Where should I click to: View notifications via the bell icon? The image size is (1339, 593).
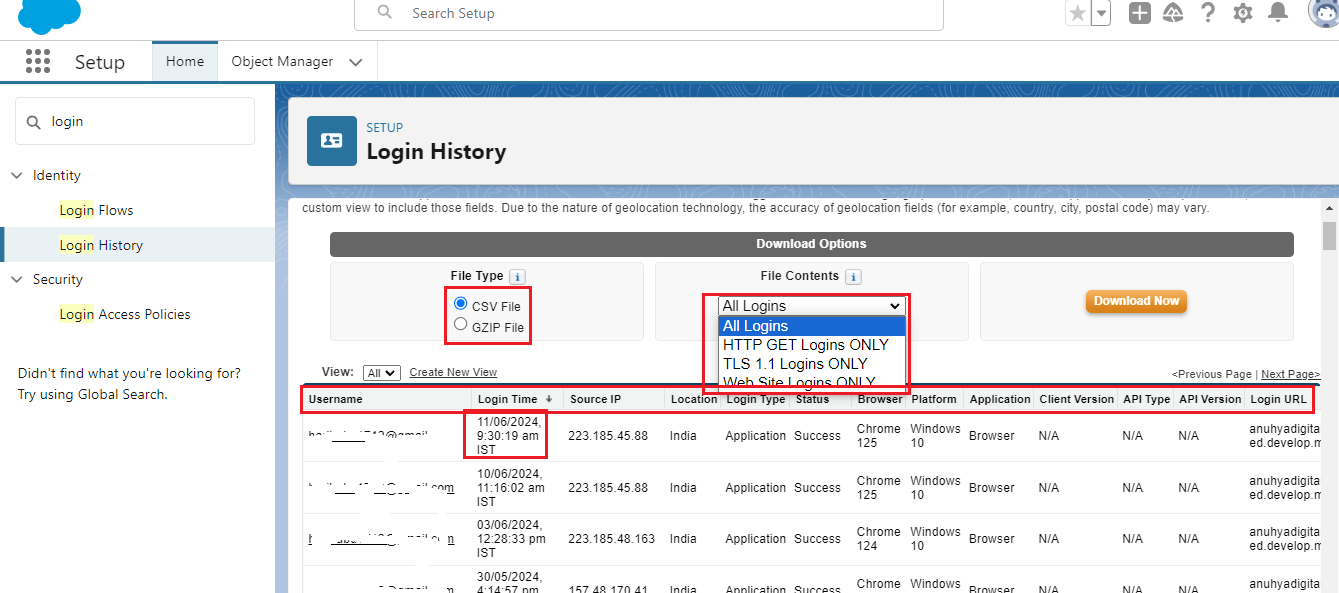pos(1276,13)
